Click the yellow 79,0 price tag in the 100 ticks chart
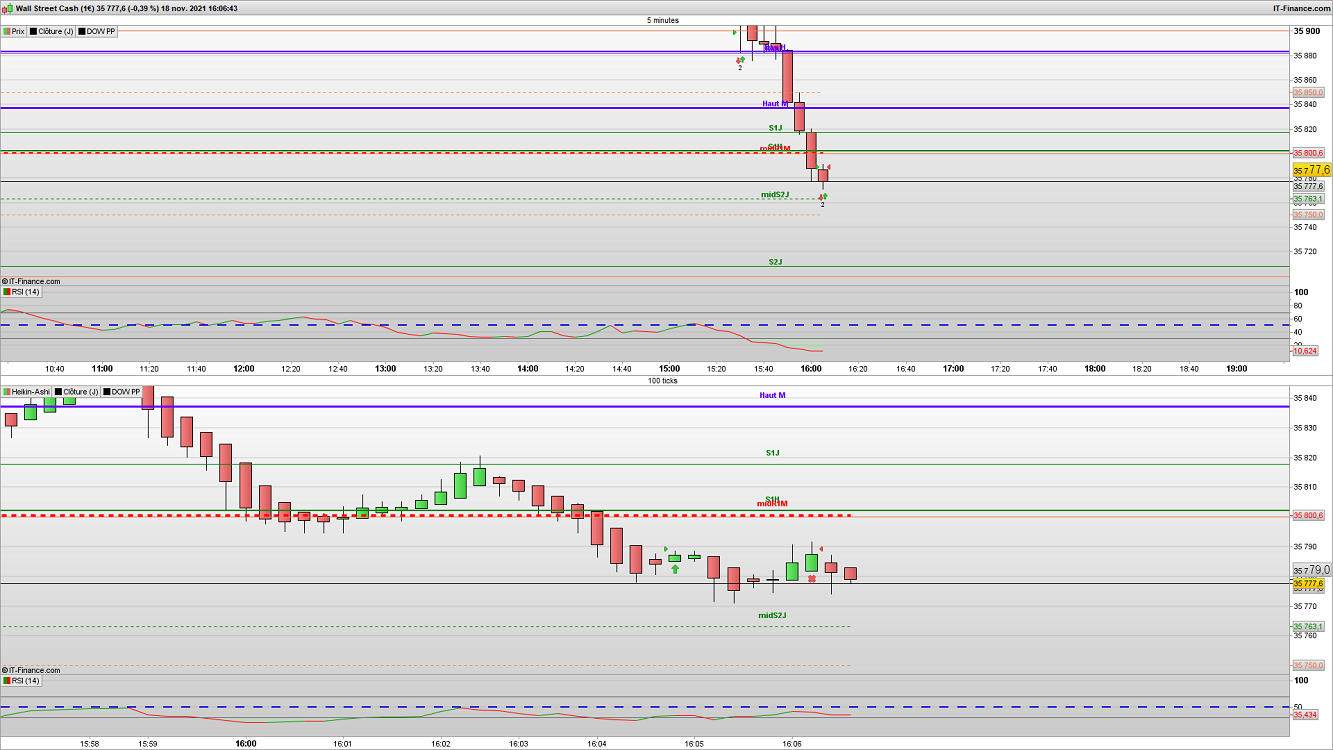The width and height of the screenshot is (1333, 750). click(x=1311, y=570)
